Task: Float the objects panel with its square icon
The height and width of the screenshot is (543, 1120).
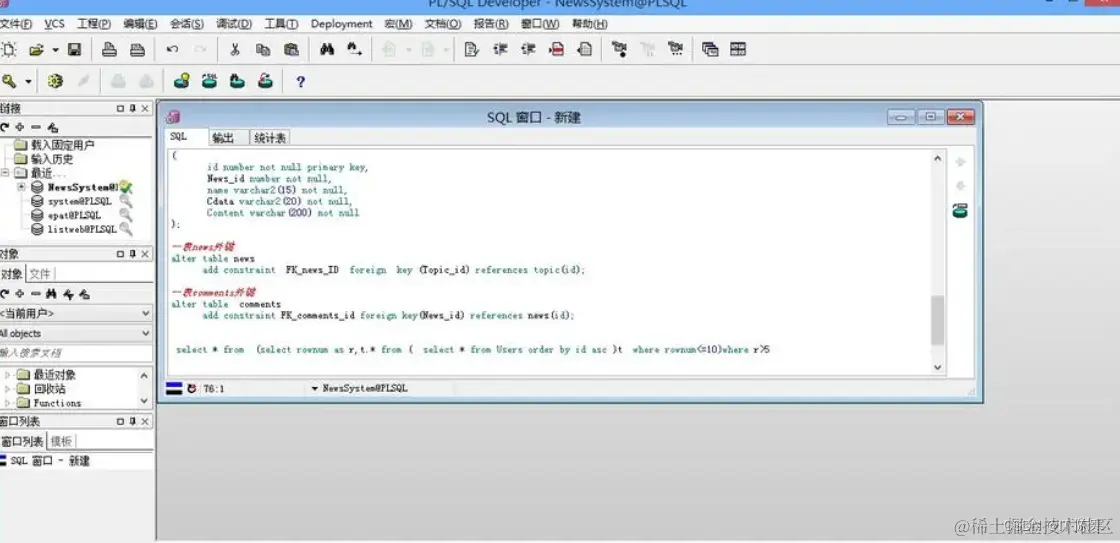Action: [121, 254]
